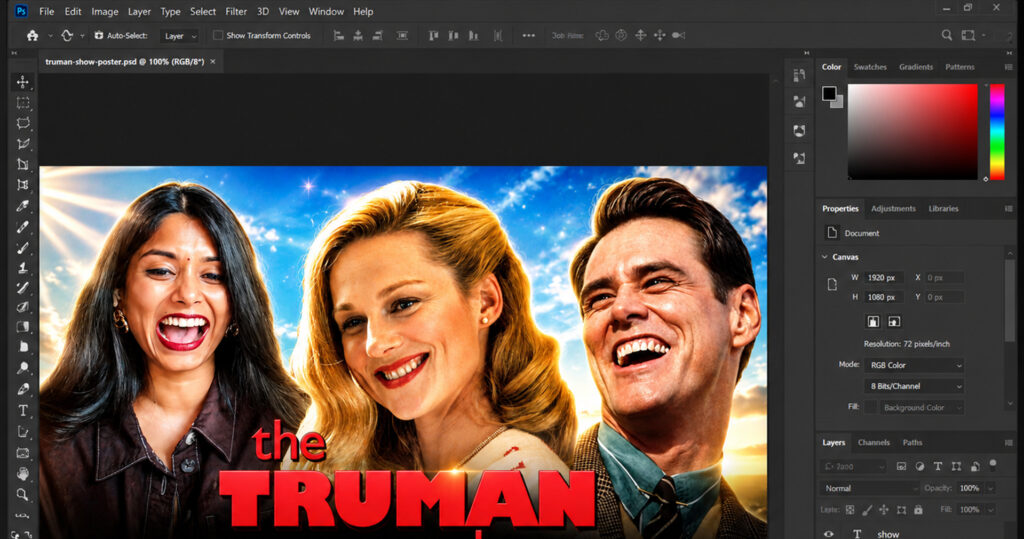1024x539 pixels.
Task: Select the Zoom tool in the toolbar
Action: pos(23,494)
